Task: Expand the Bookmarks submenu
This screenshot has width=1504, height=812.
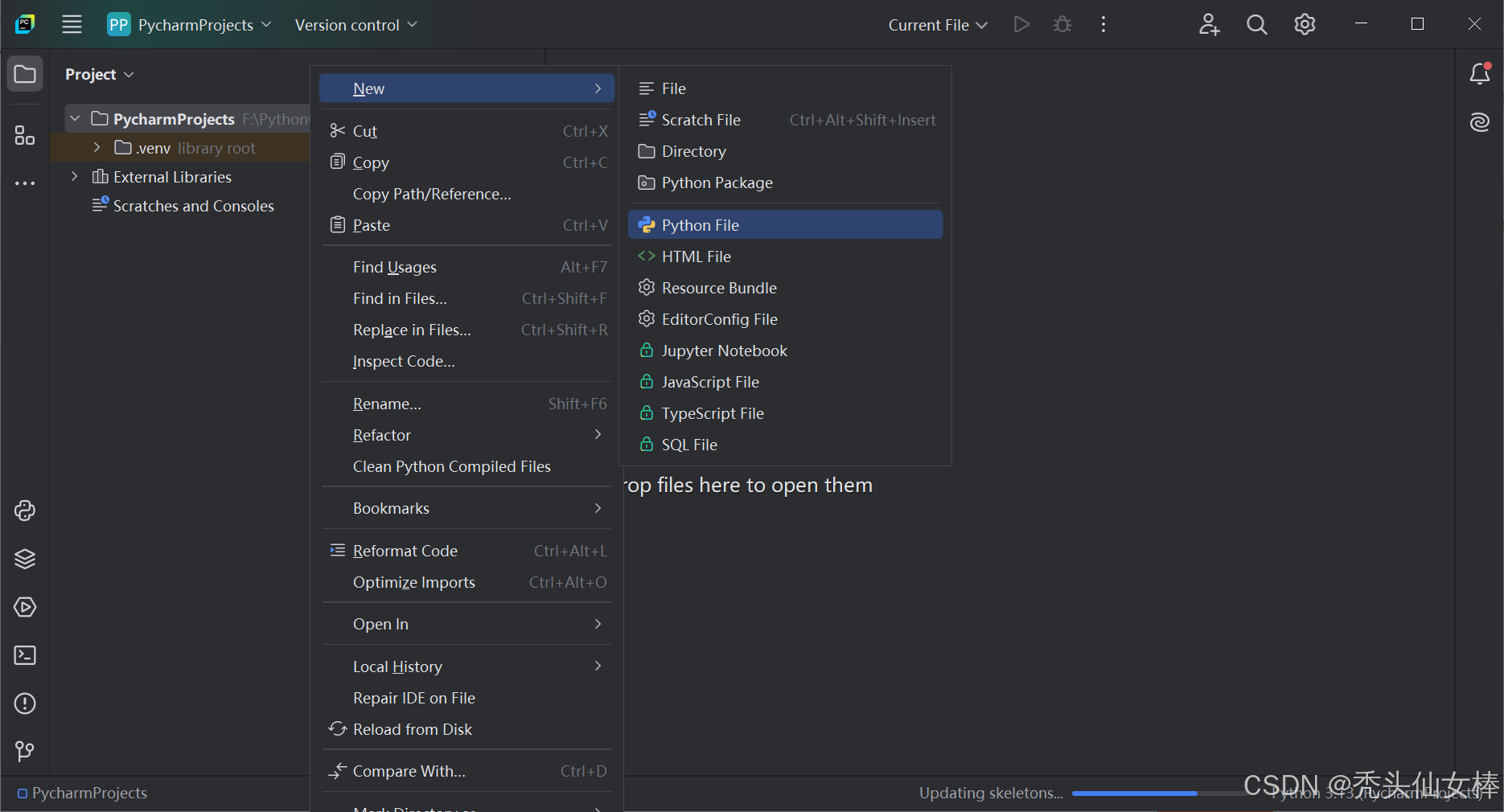Action: tap(466, 508)
